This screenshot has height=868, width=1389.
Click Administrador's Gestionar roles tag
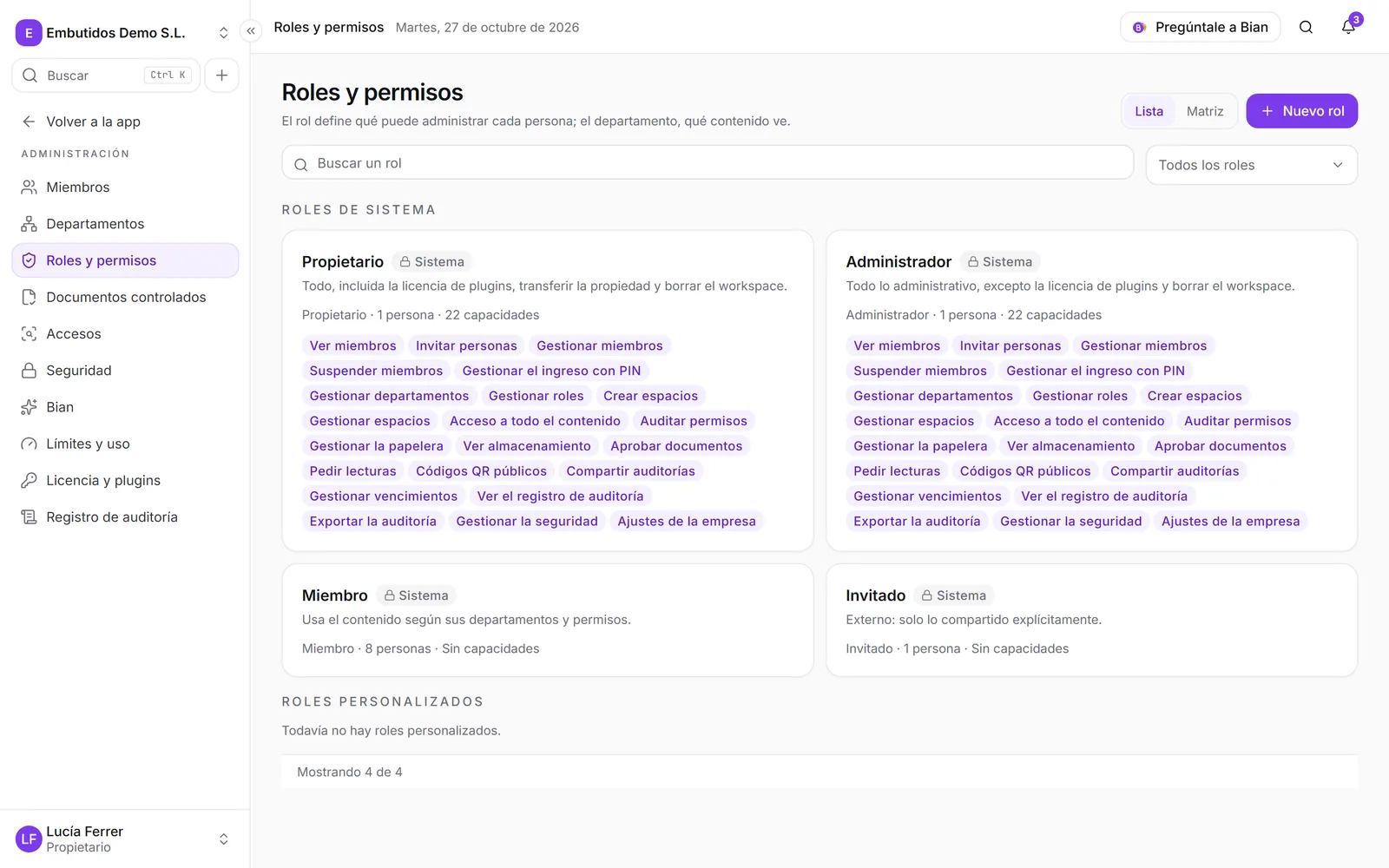1080,396
